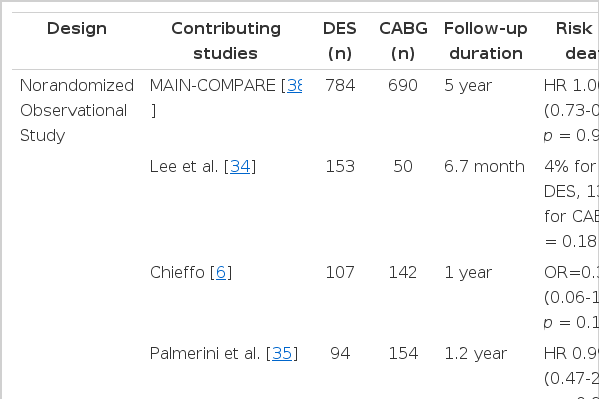
Task: Click the 690 CABG count cell
Action: [x=403, y=86]
